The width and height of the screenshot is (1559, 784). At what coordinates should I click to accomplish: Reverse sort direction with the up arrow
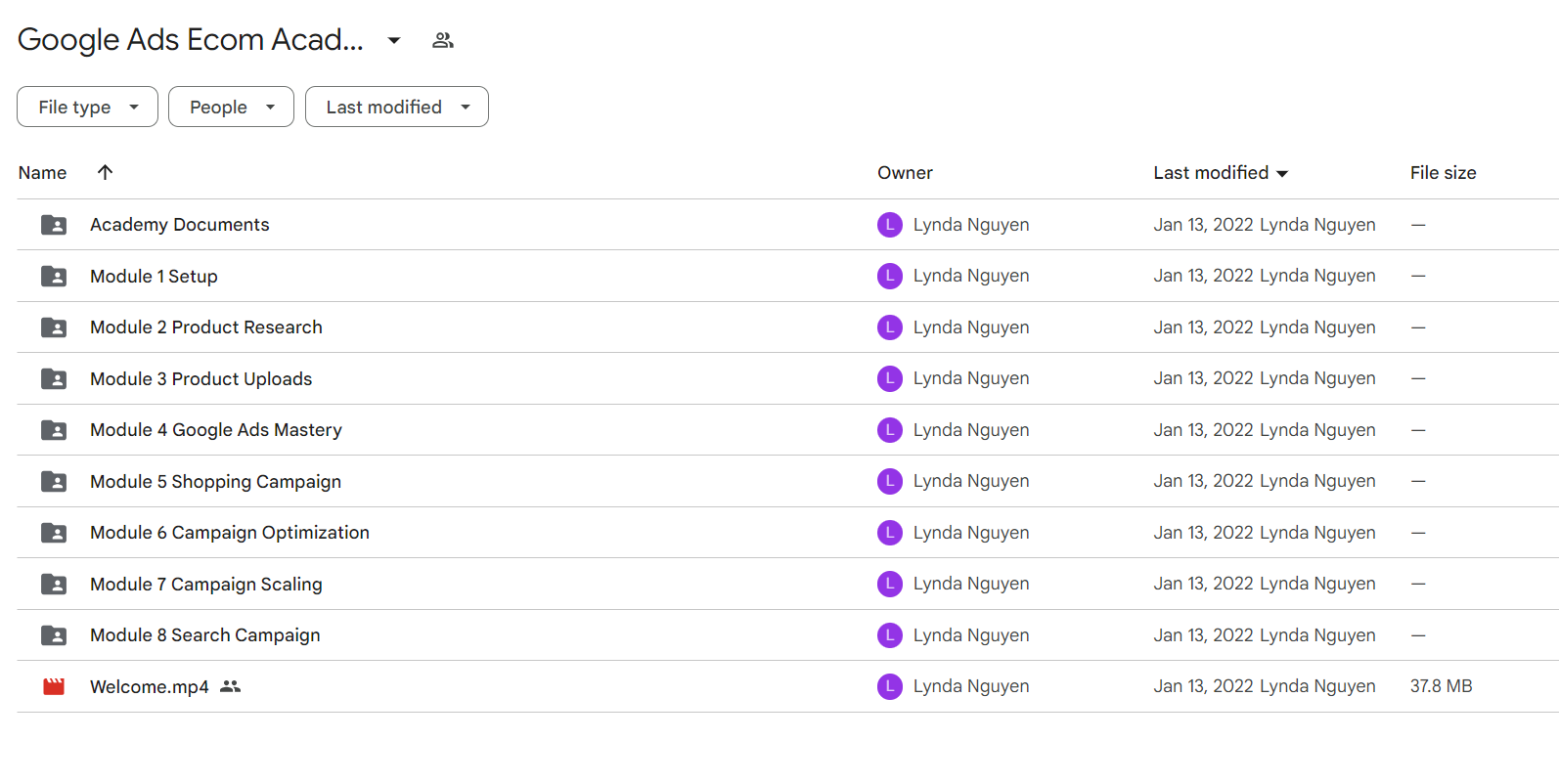click(106, 172)
